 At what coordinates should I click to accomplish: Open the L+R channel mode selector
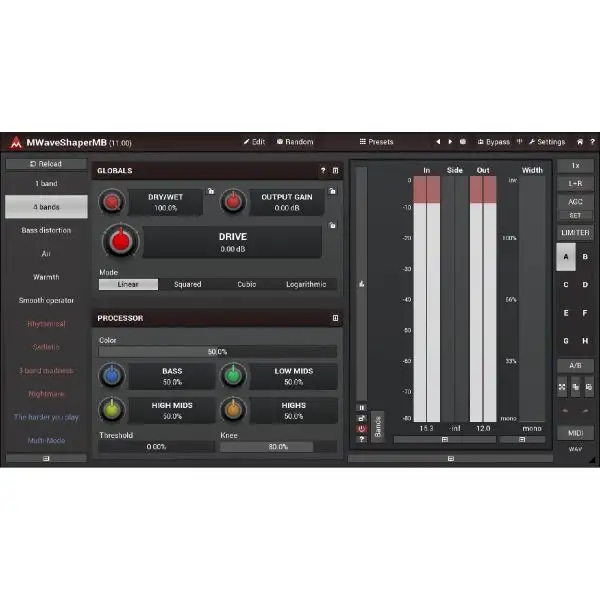(x=575, y=184)
